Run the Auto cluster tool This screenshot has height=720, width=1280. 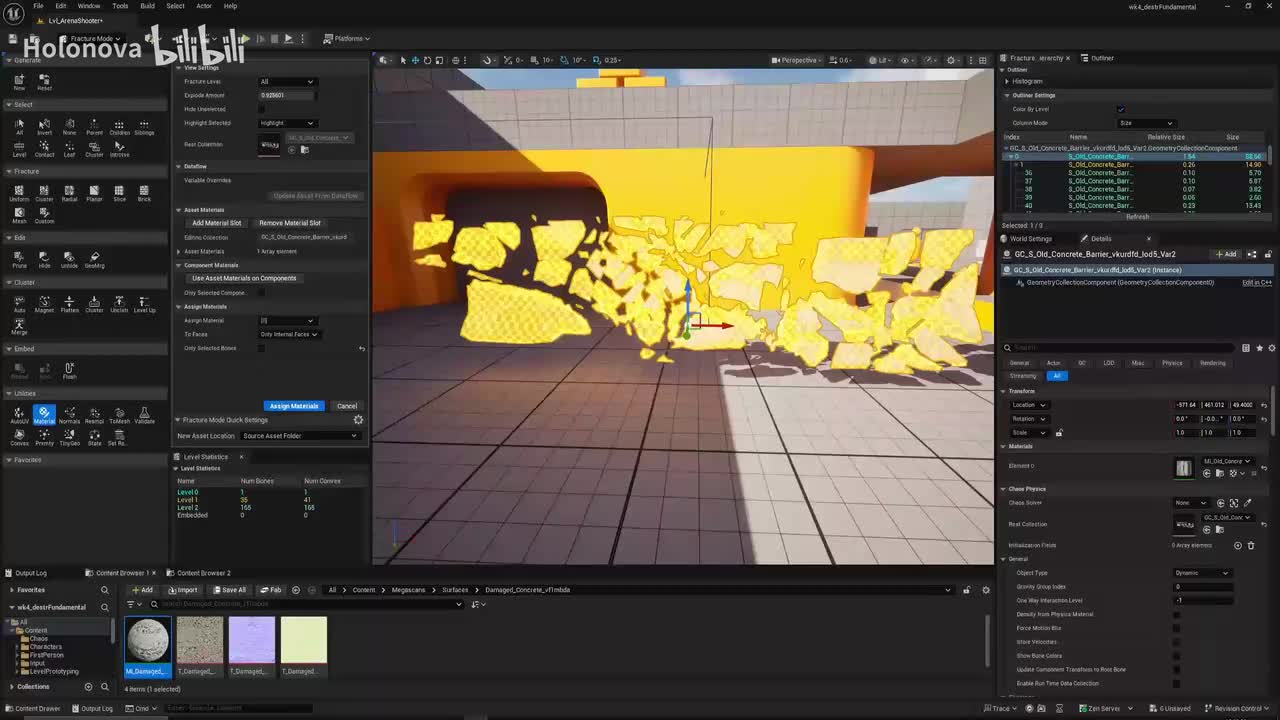click(19, 304)
